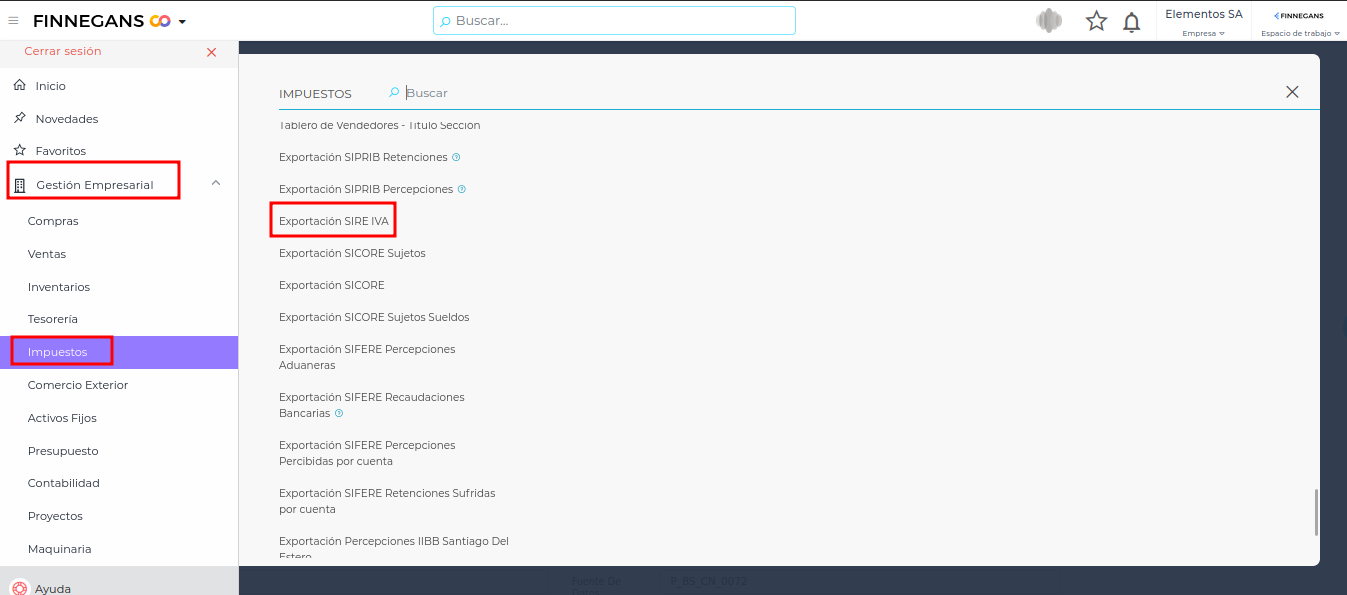Focus the top Buscar search field

click(x=614, y=20)
